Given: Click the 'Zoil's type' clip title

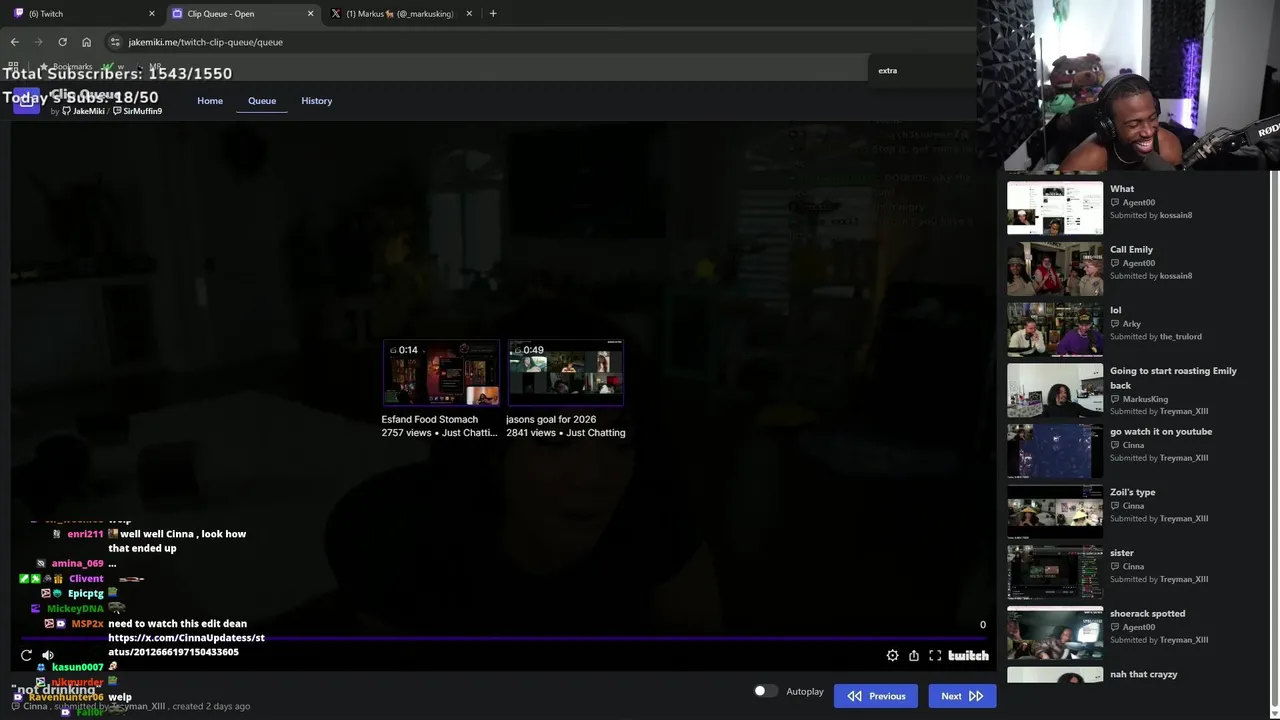Looking at the screenshot, I should 1132,493.
